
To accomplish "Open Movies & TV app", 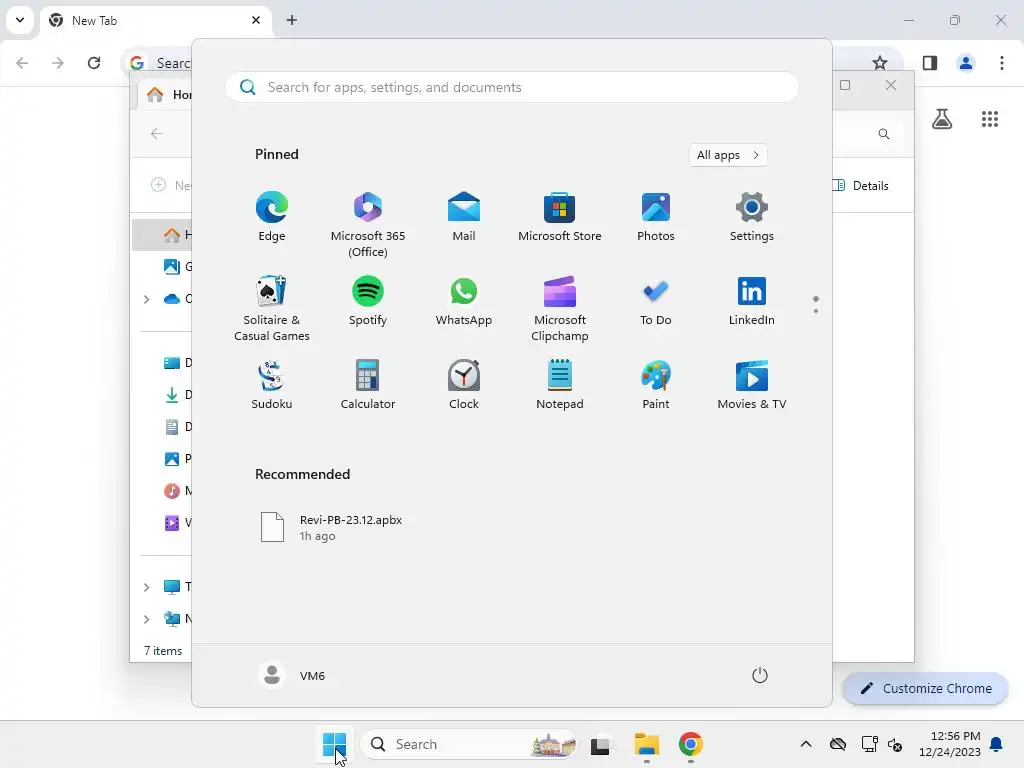I will [752, 385].
